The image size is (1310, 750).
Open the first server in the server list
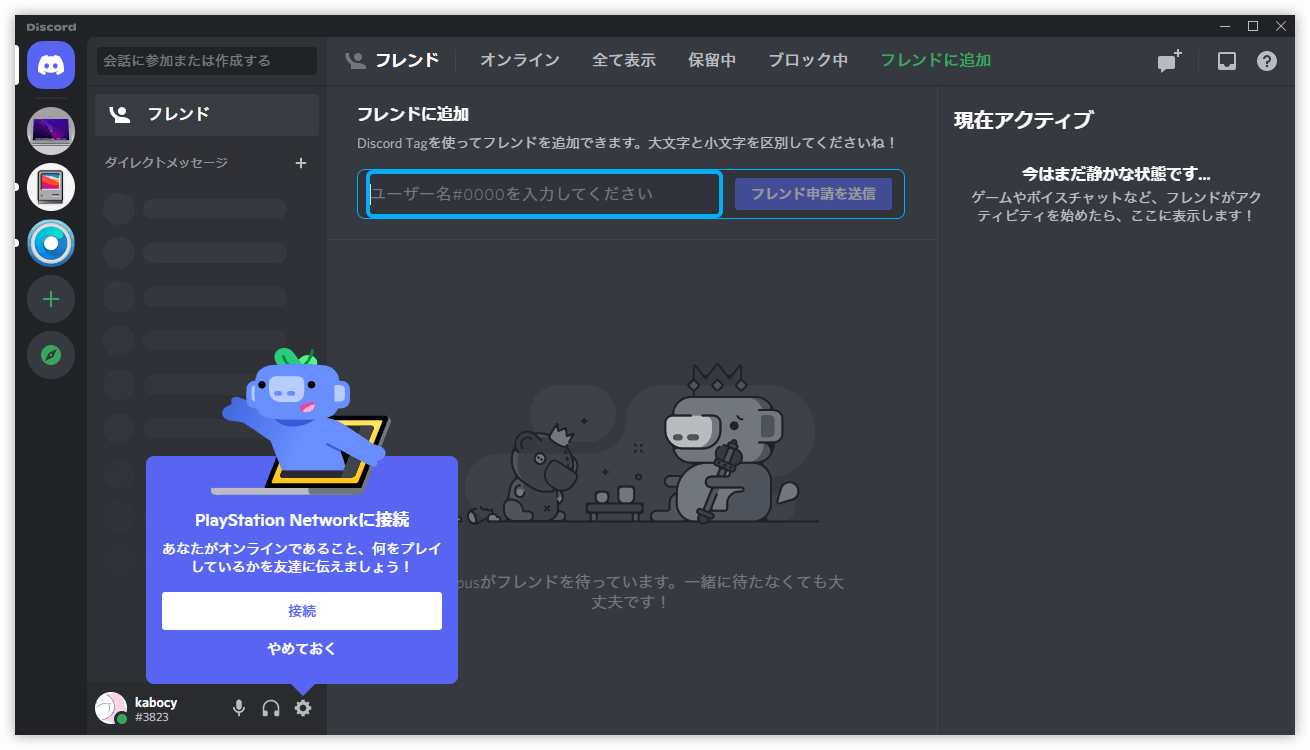pyautogui.click(x=51, y=131)
